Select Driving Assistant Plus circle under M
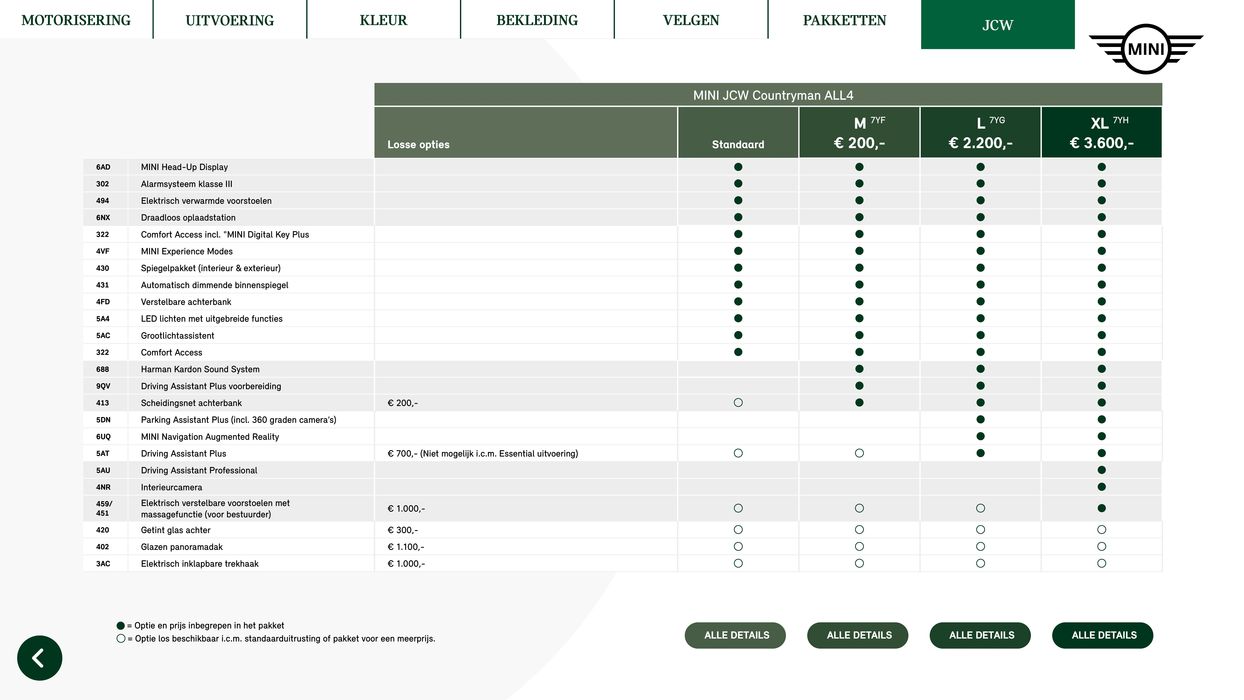 [859, 453]
